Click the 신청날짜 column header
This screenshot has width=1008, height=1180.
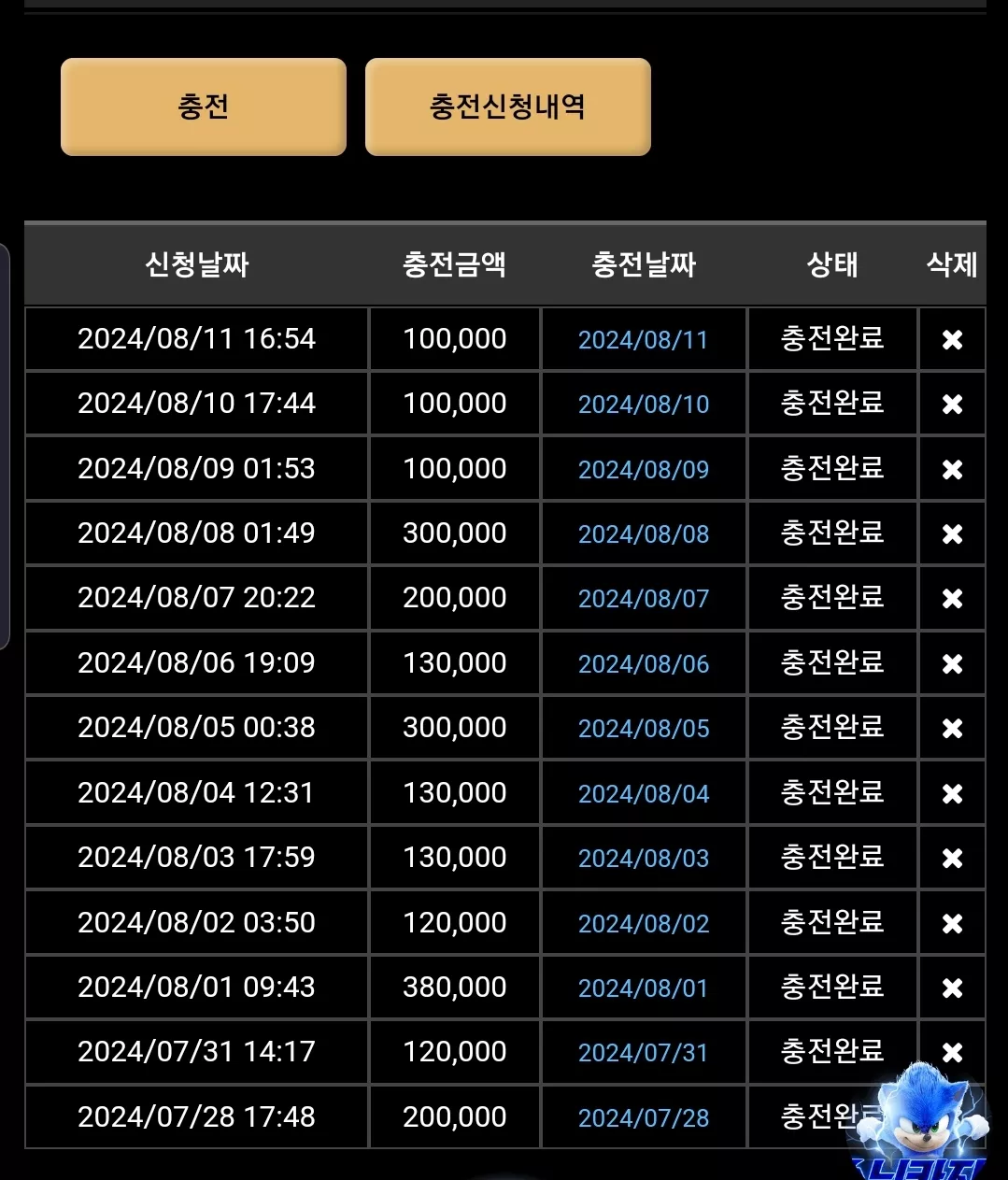(x=196, y=264)
